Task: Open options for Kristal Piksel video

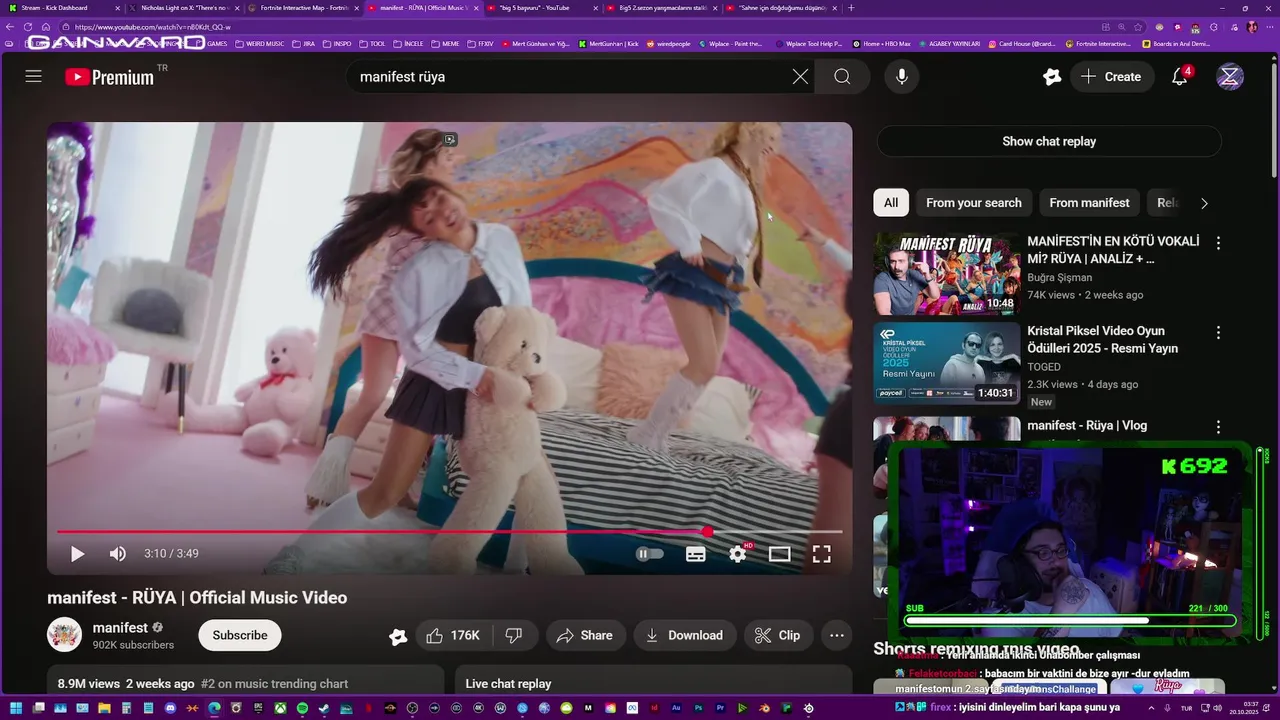Action: [x=1218, y=332]
